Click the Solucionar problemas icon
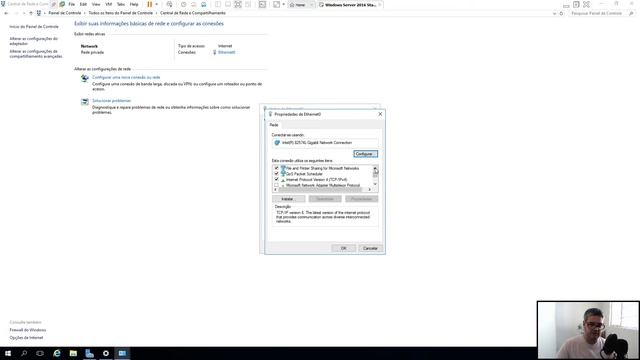The height and width of the screenshot is (360, 640). 84,102
